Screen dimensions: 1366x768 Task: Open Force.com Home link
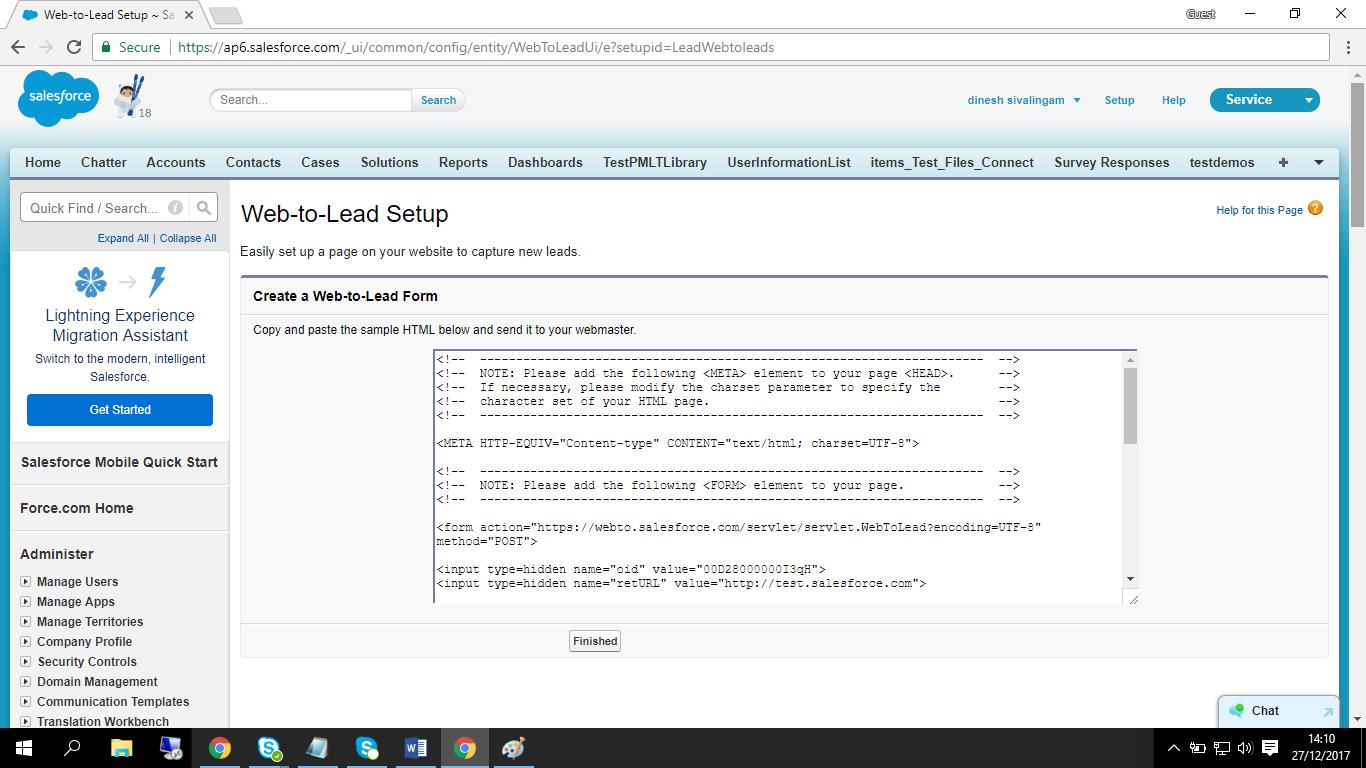[x=77, y=508]
